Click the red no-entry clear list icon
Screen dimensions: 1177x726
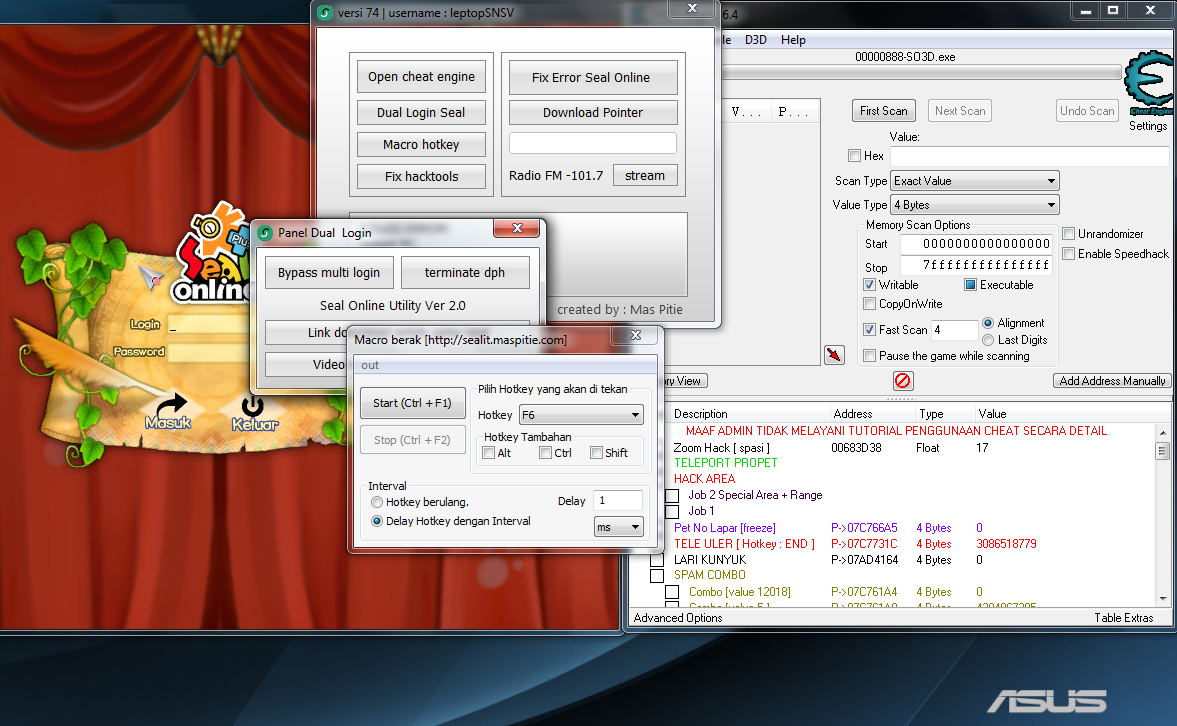(903, 381)
